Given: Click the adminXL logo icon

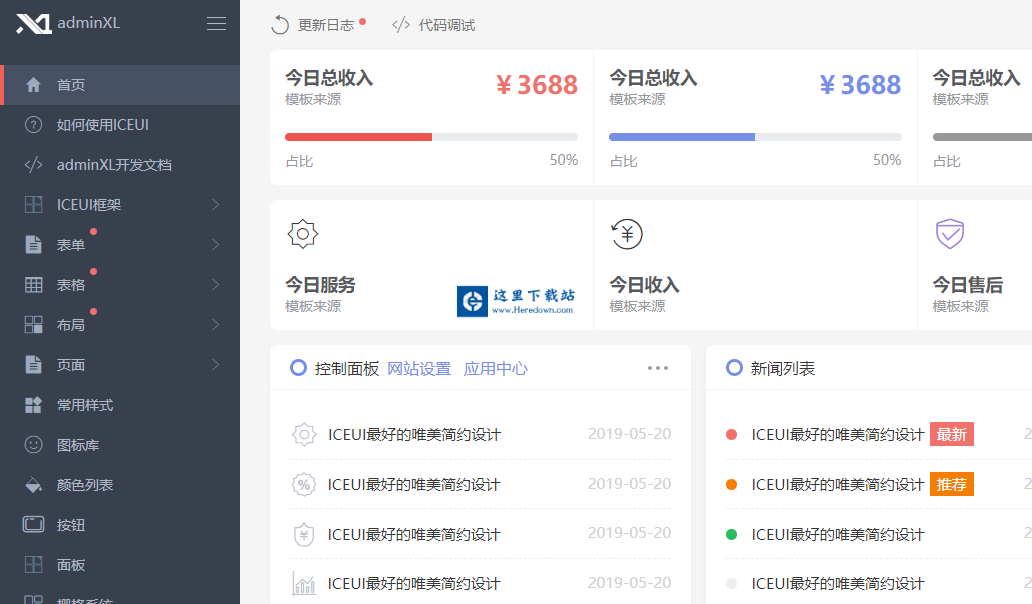Looking at the screenshot, I should 33,24.
